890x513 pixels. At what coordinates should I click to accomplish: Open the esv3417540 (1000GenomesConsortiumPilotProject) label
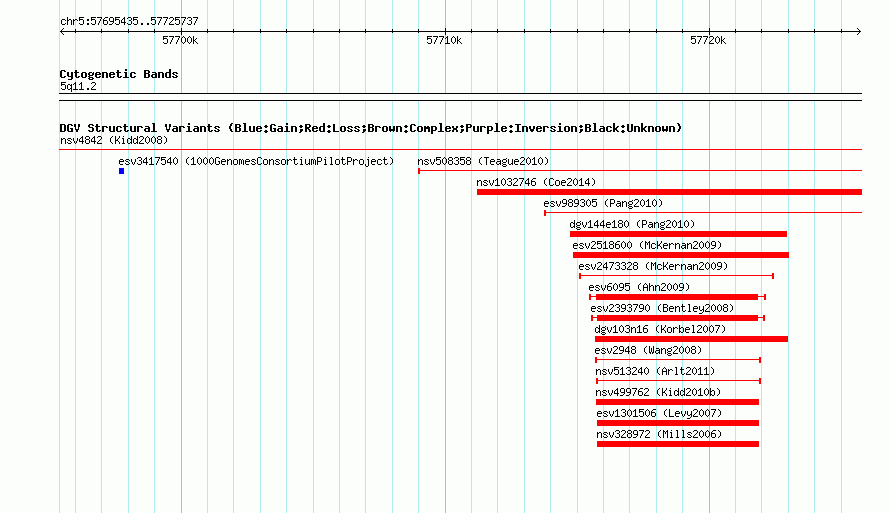(256, 161)
